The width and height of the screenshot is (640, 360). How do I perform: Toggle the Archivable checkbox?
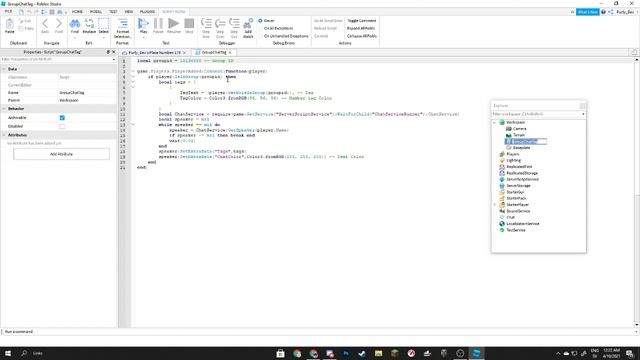click(62, 118)
